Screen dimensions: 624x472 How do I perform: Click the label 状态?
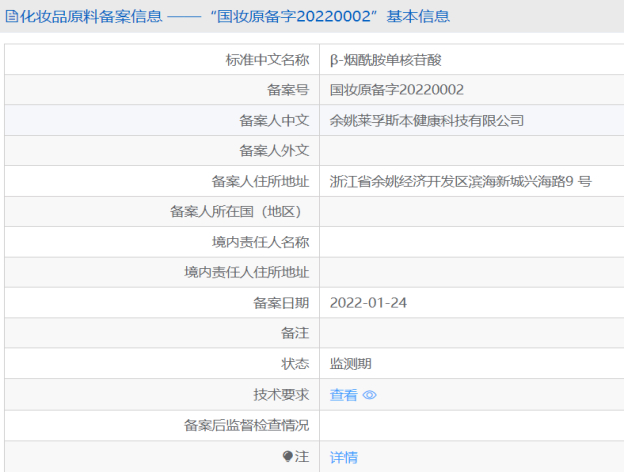pos(295,363)
